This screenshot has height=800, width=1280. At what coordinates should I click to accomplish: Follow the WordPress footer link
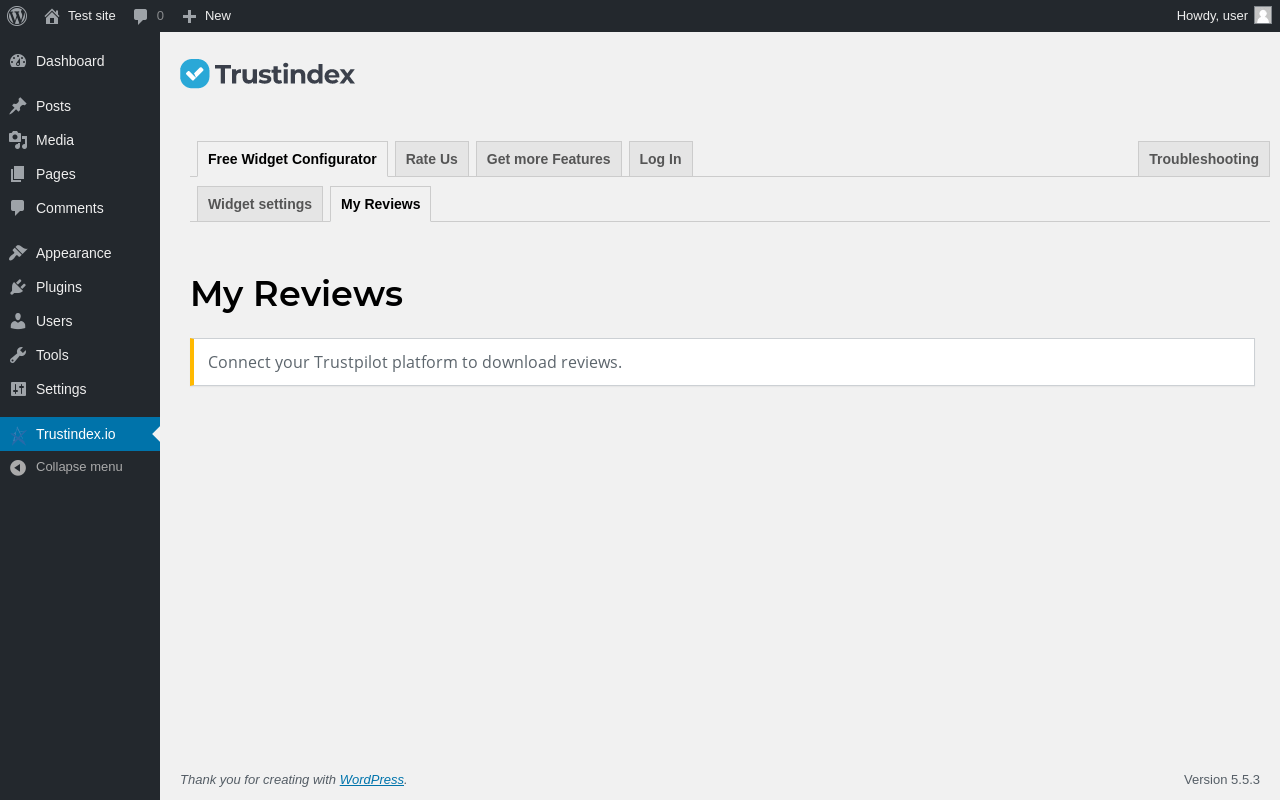point(372,779)
